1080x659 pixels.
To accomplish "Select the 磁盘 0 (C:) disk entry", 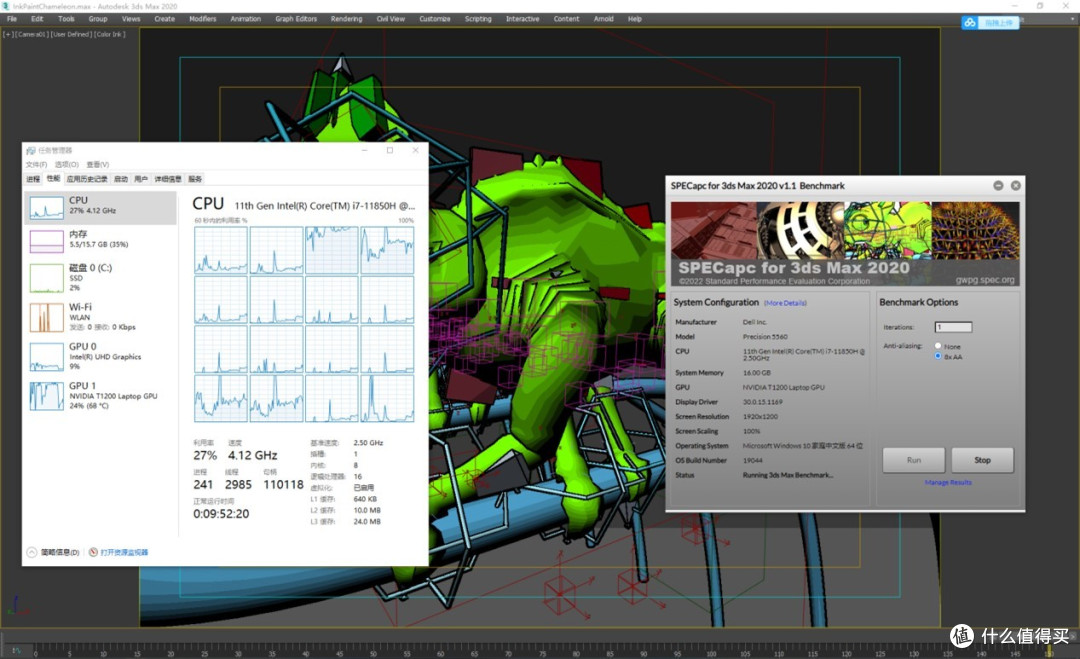I will click(101, 278).
